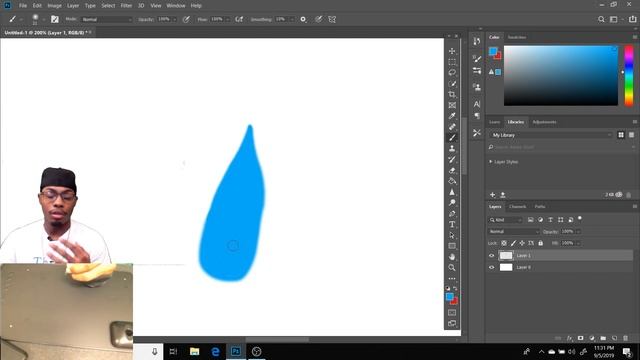This screenshot has height=360, width=640.
Task: Change the screen mode
Action: click(452, 323)
